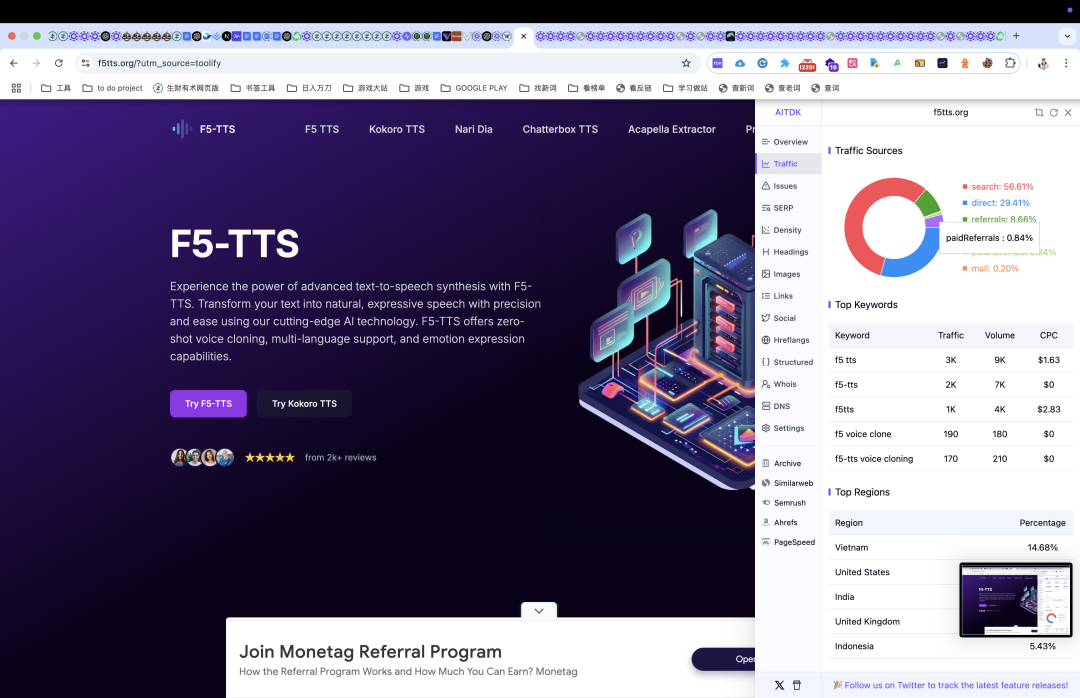Click the Join Monetag Referral Program ad title
The image size is (1080, 698).
(370, 652)
